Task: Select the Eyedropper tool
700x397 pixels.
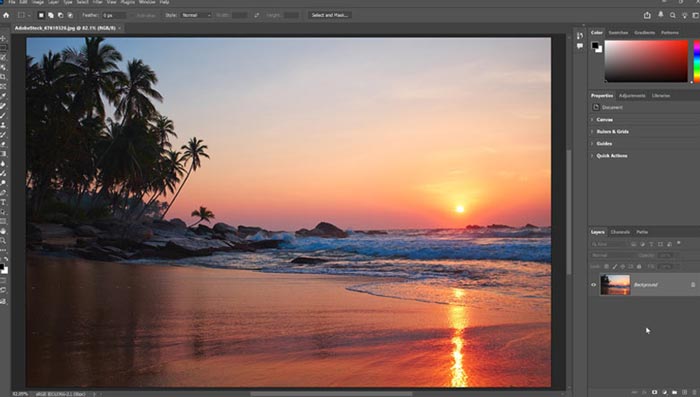Action: [3, 96]
